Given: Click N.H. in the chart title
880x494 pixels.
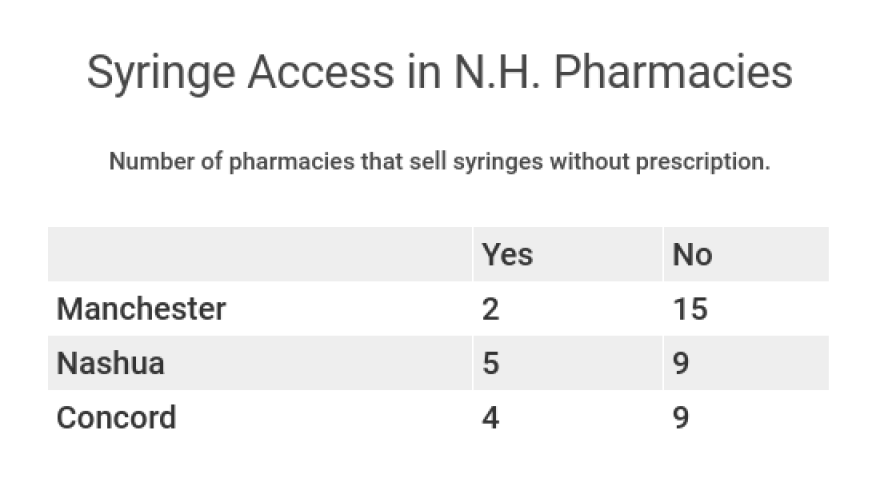Looking at the screenshot, I should [497, 72].
